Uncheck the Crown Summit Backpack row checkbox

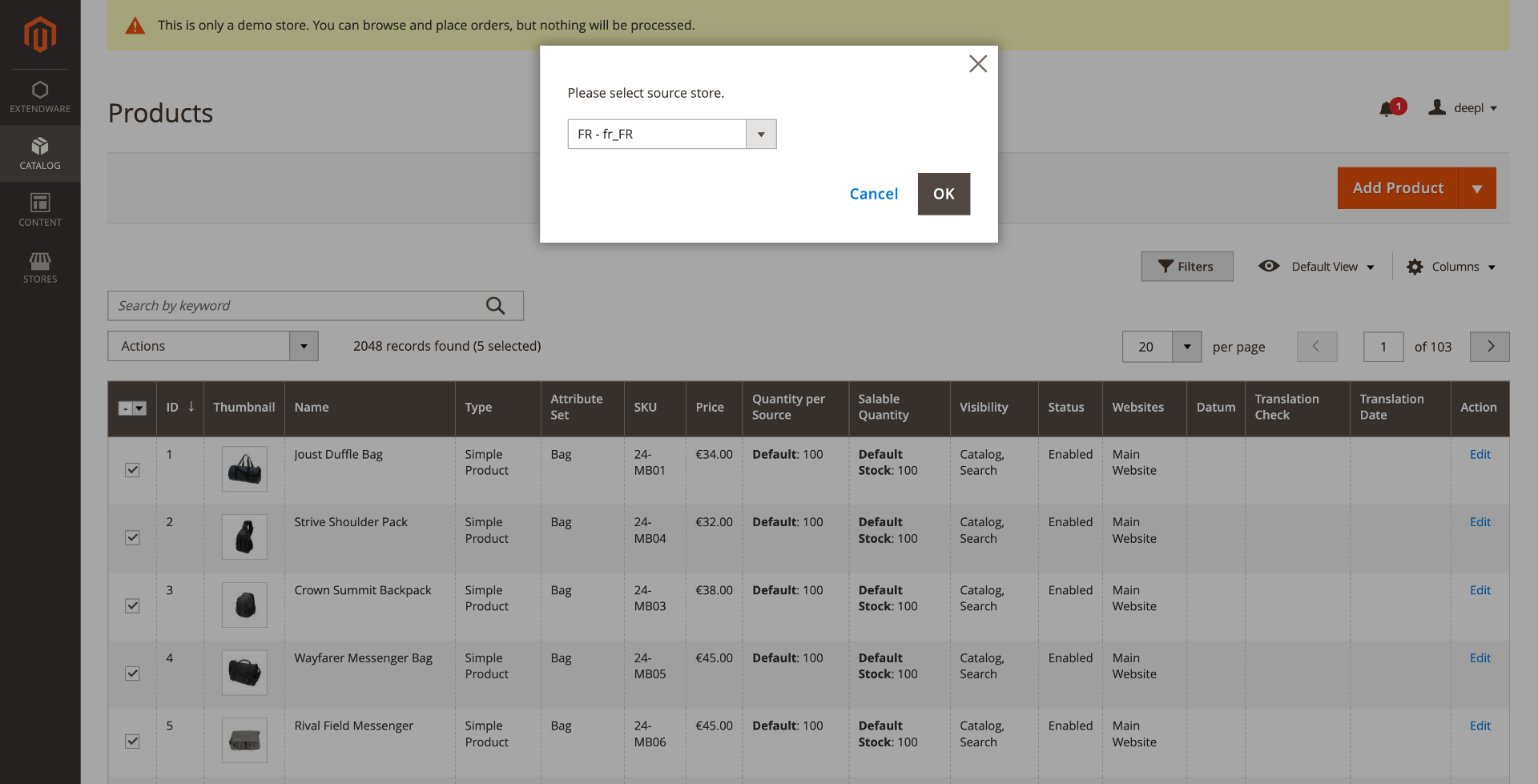pos(132,606)
